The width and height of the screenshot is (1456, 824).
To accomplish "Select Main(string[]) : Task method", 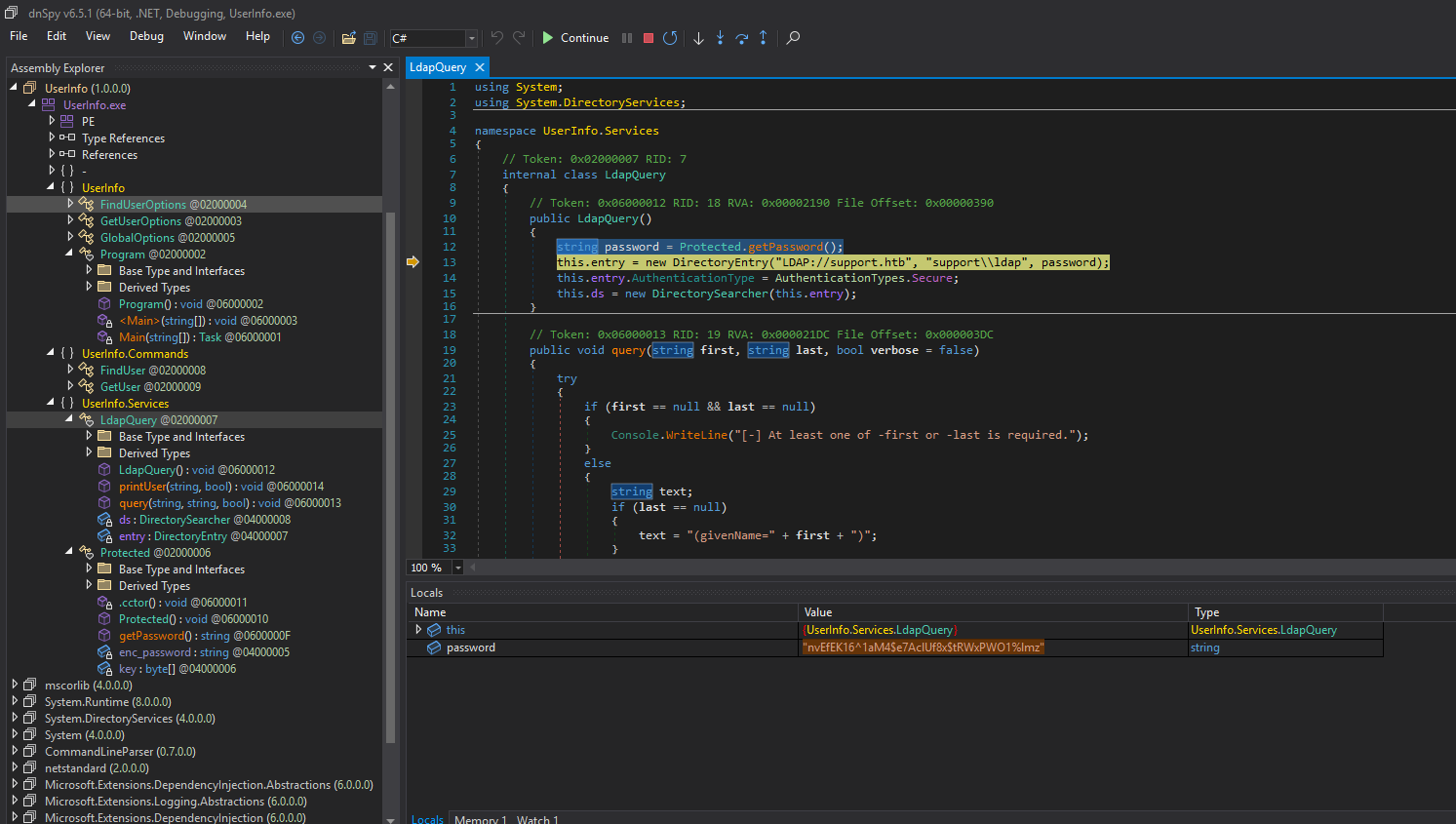I will [200, 337].
